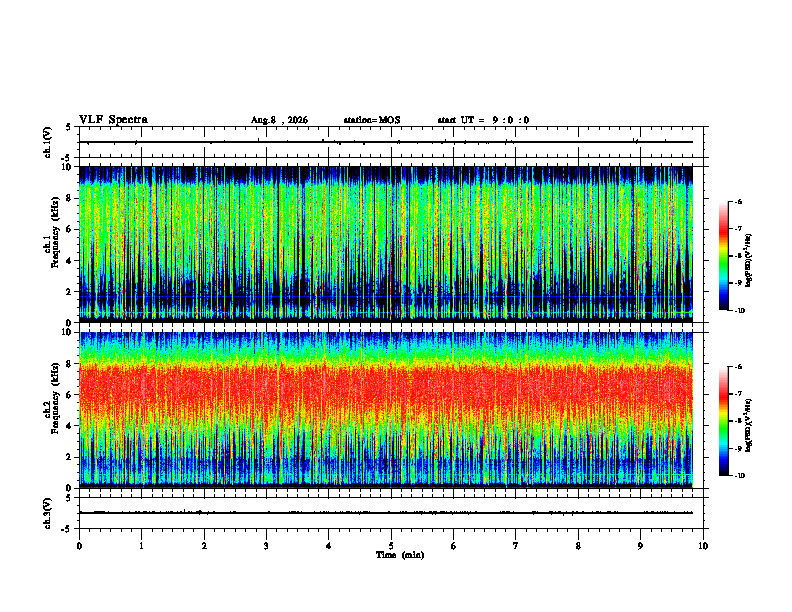
Task: Click the ch.2 spectrogram panel
Action: click(x=386, y=410)
